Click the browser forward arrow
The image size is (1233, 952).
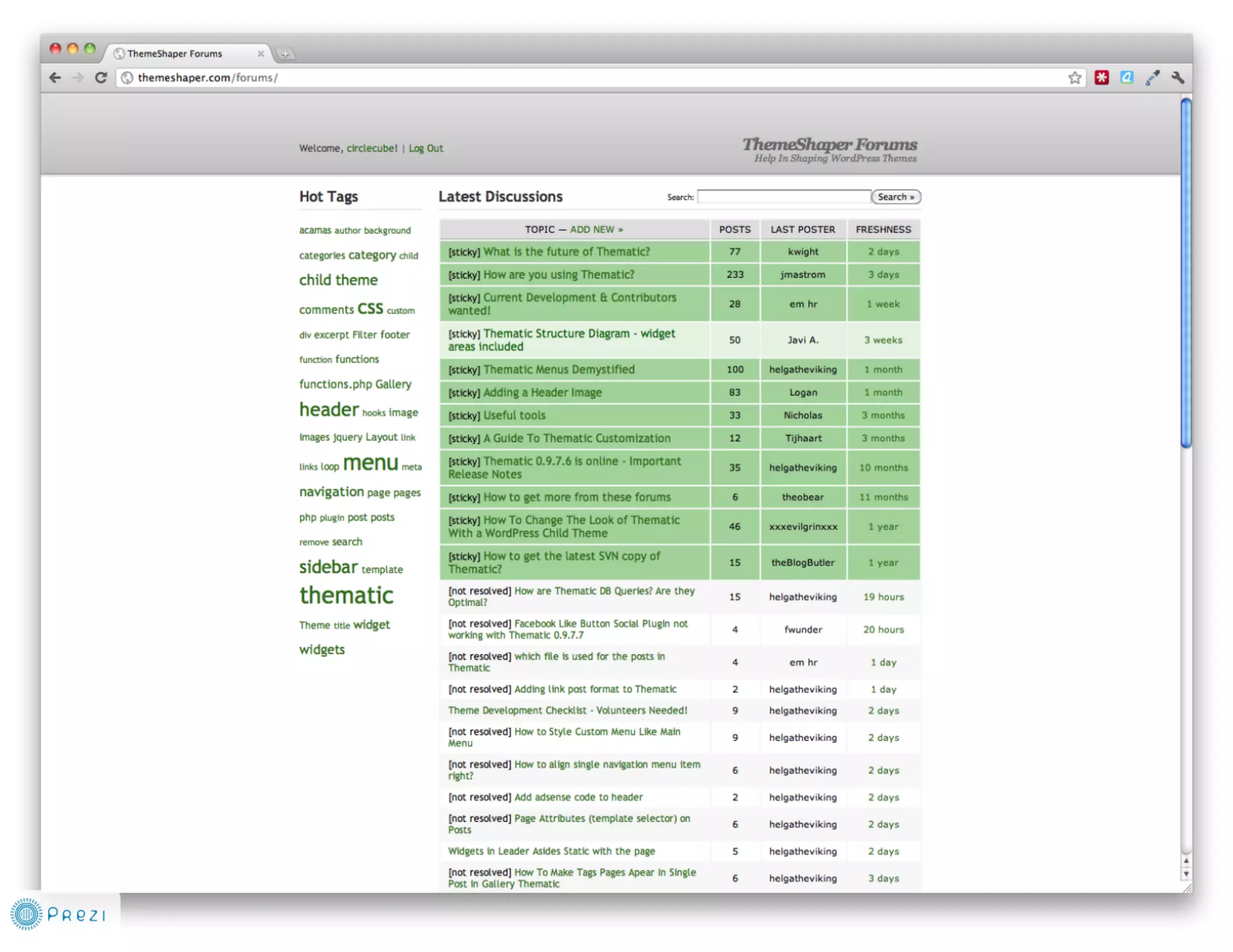pyautogui.click(x=78, y=78)
